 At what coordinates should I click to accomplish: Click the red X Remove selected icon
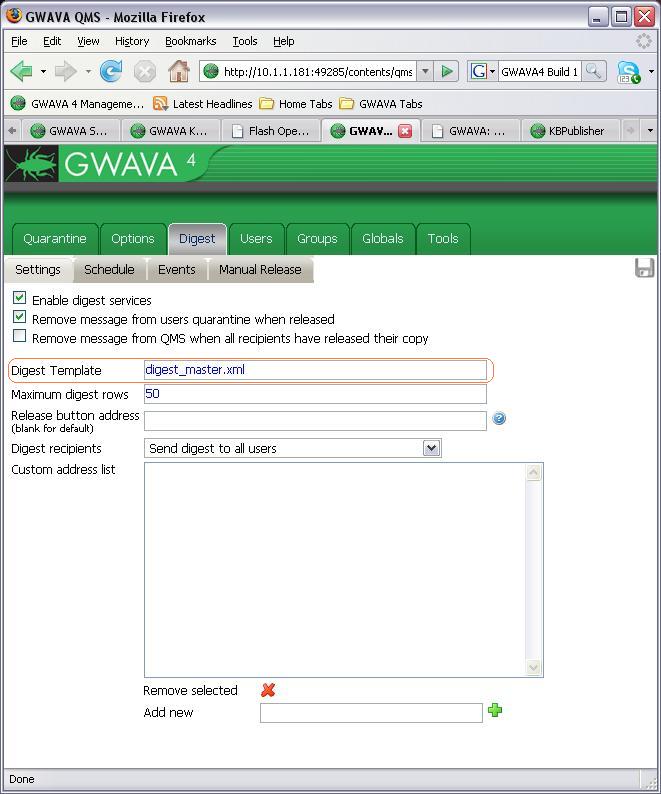(x=268, y=690)
